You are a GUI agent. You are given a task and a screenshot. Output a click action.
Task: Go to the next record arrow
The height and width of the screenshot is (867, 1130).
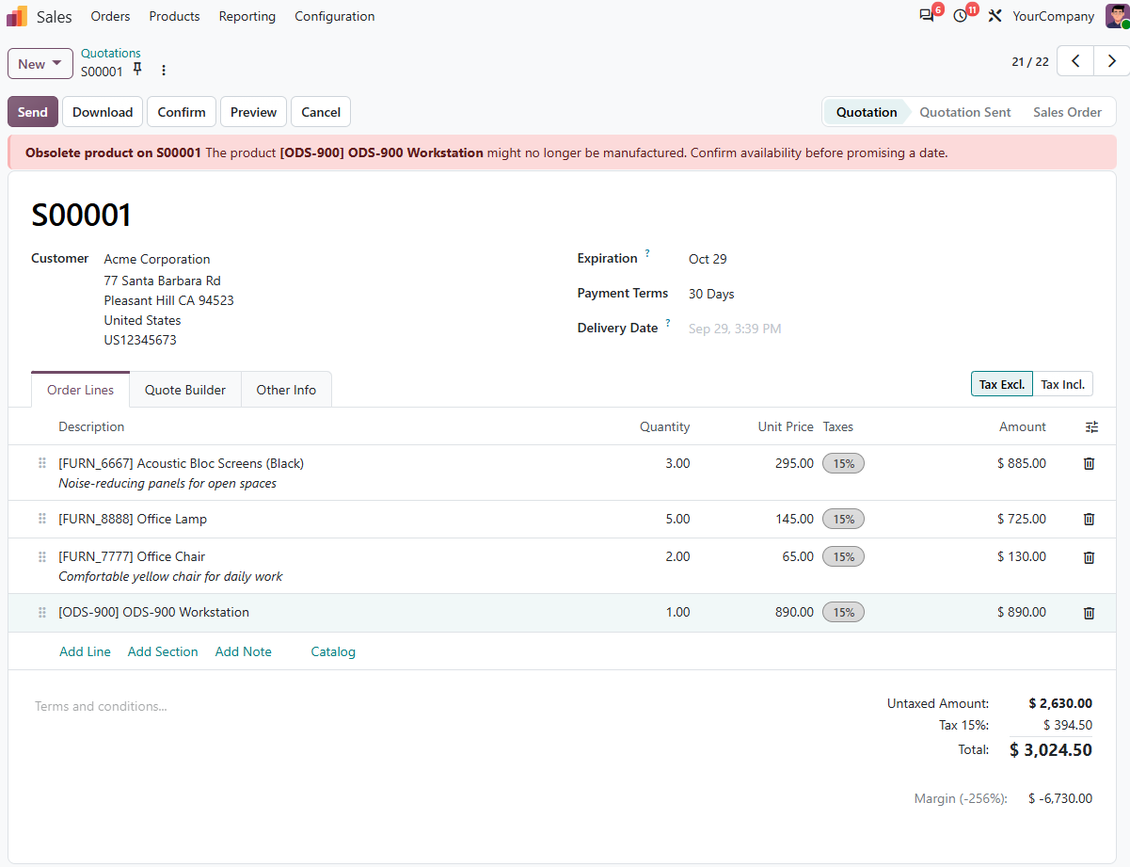tap(1111, 61)
